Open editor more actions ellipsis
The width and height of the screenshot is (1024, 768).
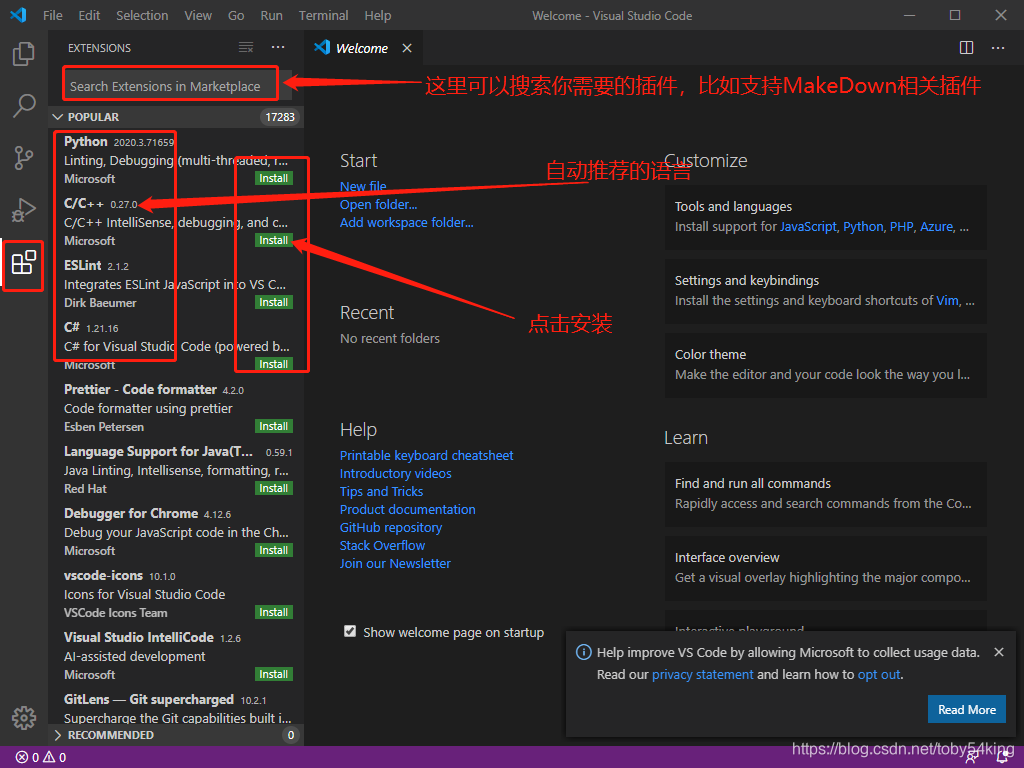(x=997, y=48)
